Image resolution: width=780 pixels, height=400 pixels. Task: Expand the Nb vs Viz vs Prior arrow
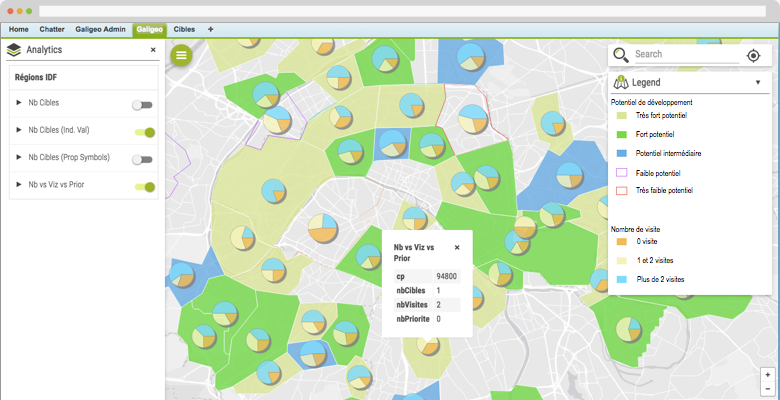(19, 185)
